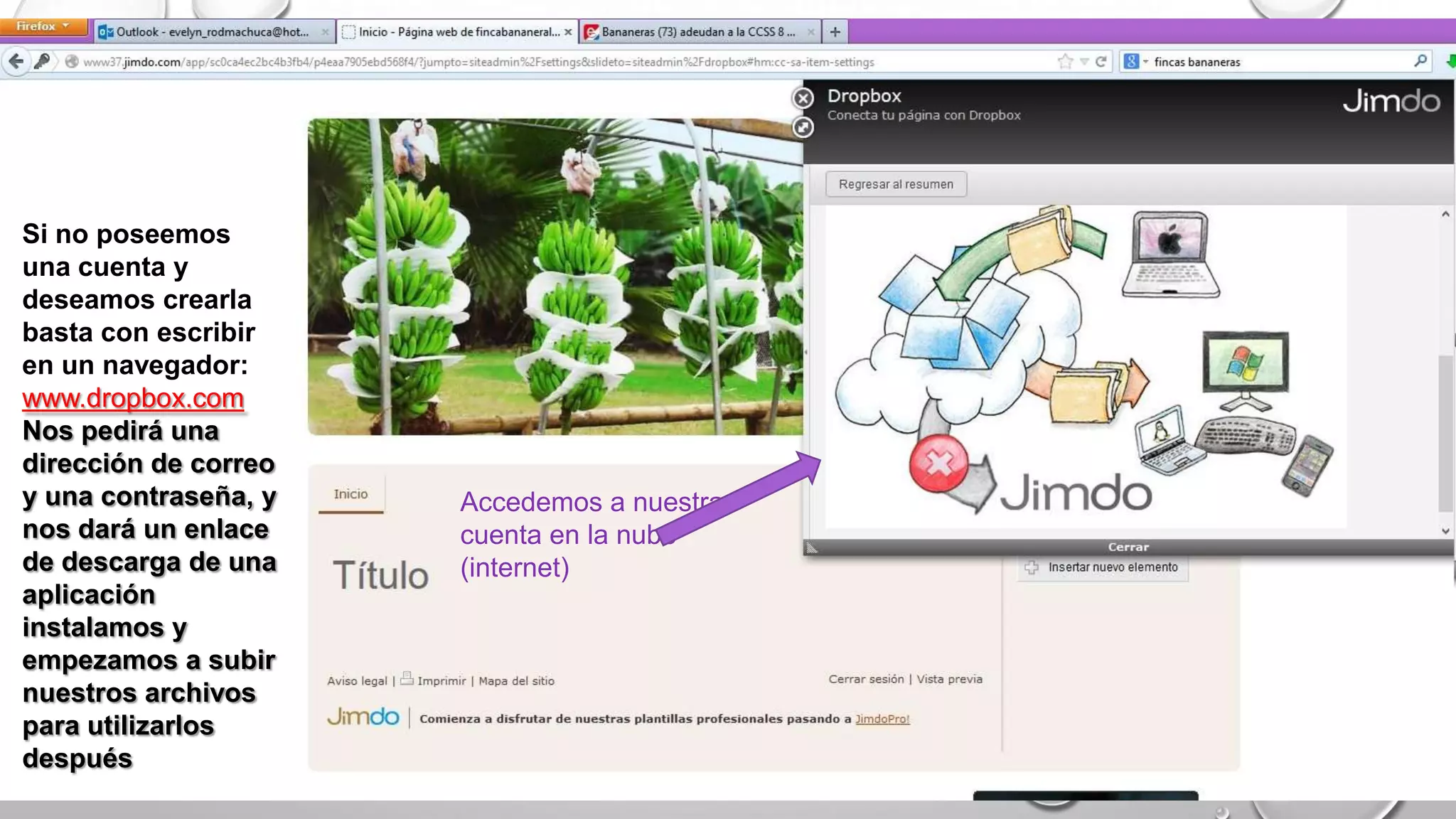Open the 'JimdoPro!' link
Screen dimensions: 1456x819
point(882,719)
